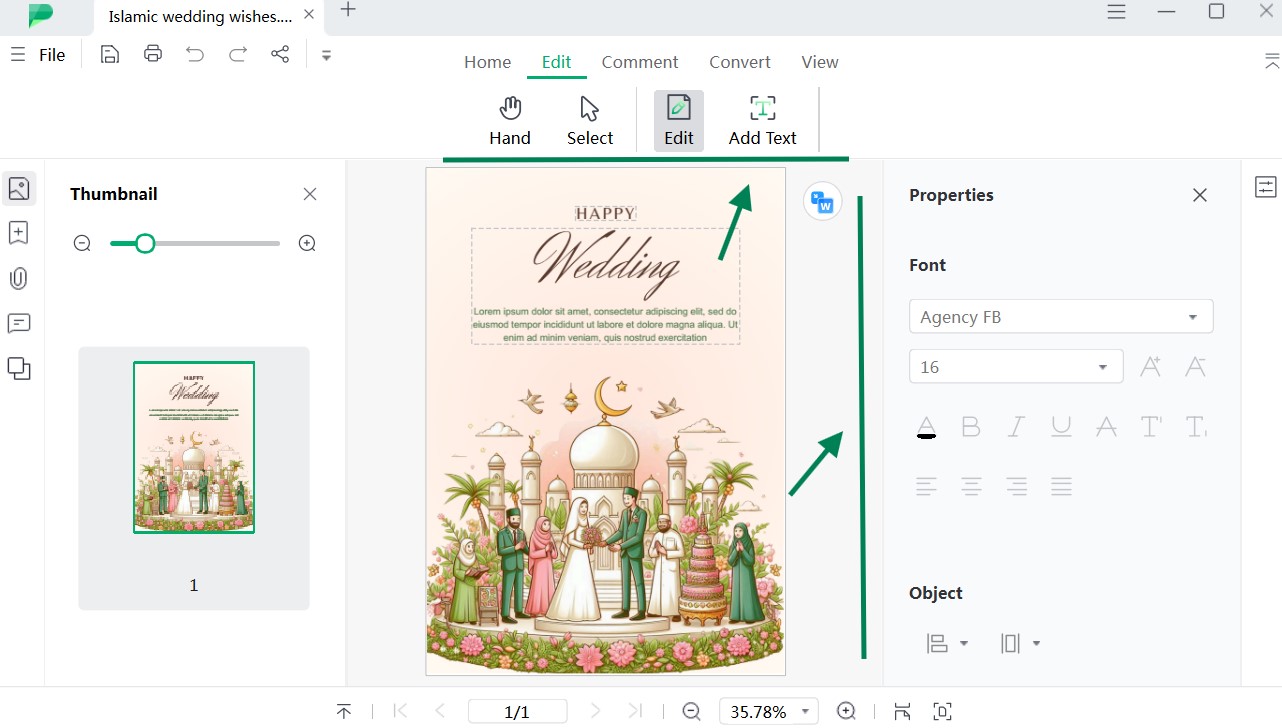This screenshot has height=728, width=1282.
Task: Open a new tab with plus
Action: [x=348, y=10]
